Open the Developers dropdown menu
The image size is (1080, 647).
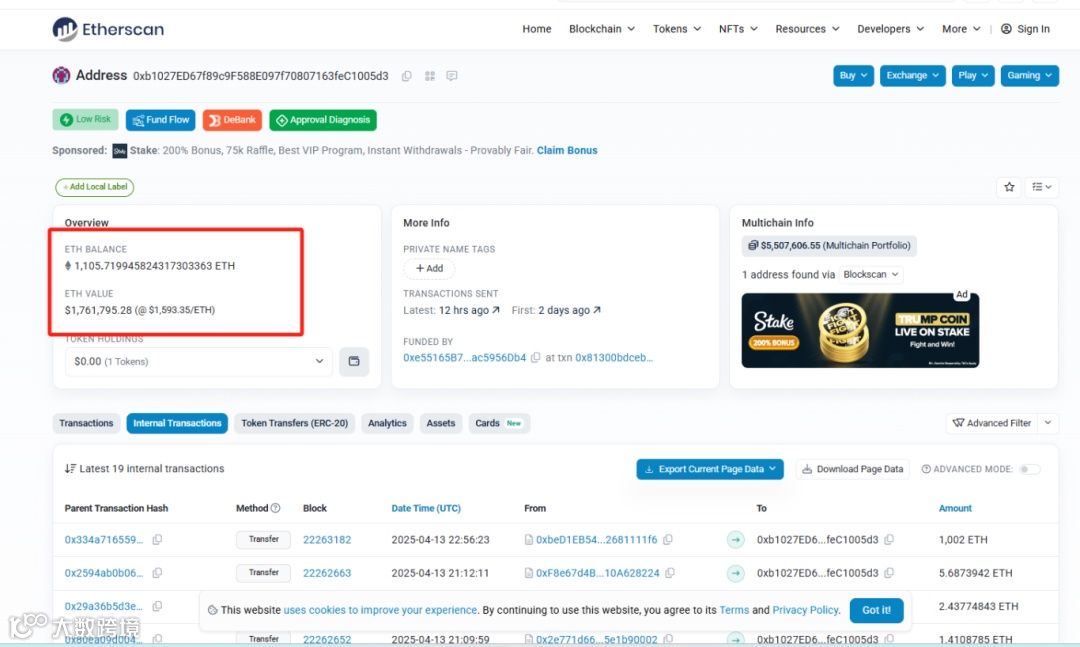[891, 29]
